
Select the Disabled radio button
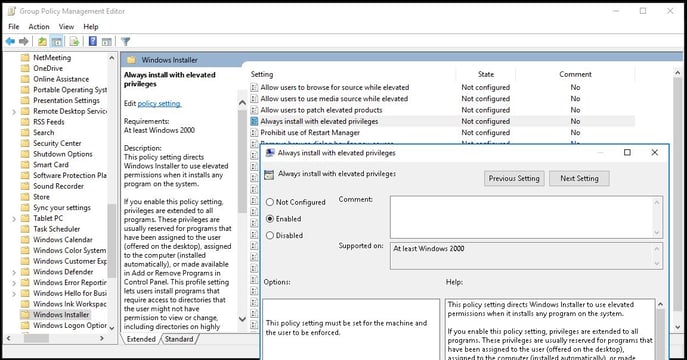coord(270,235)
